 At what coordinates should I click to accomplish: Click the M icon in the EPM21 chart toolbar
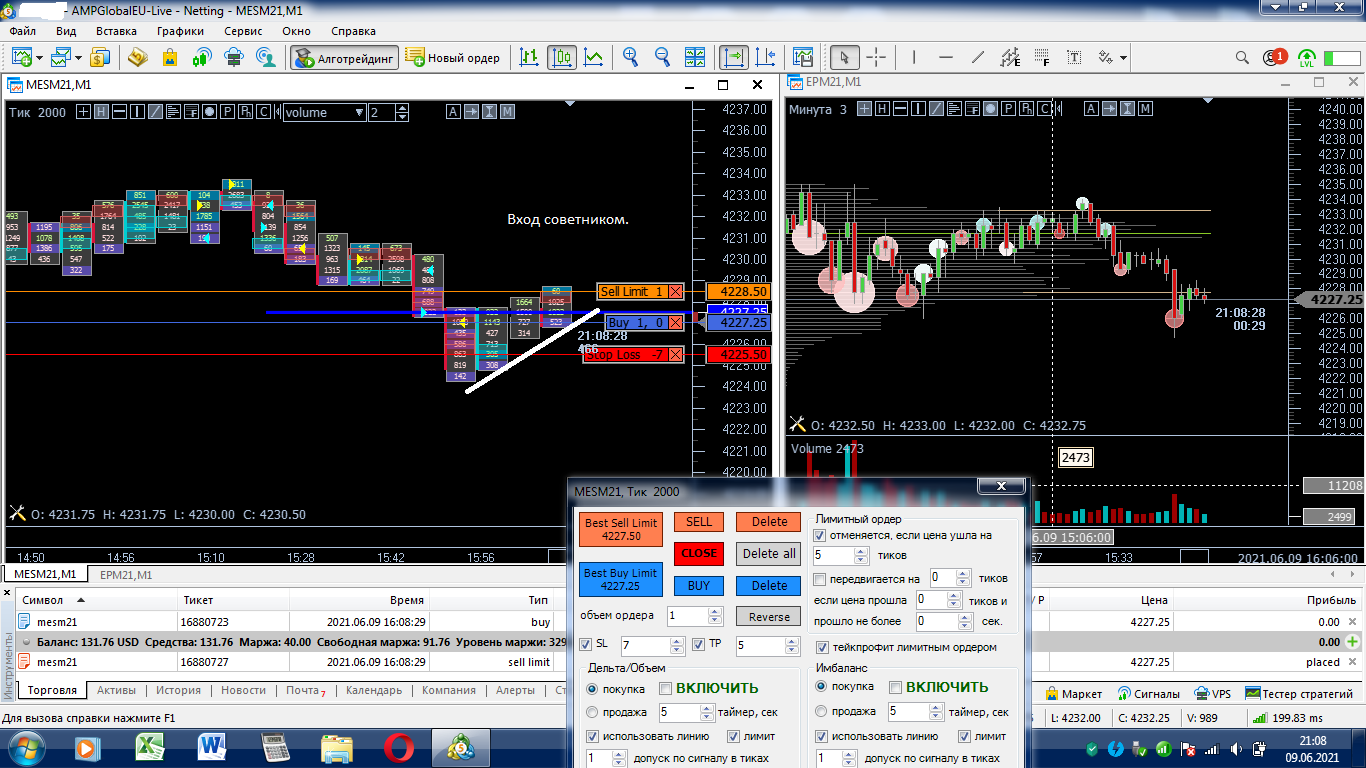(1147, 108)
